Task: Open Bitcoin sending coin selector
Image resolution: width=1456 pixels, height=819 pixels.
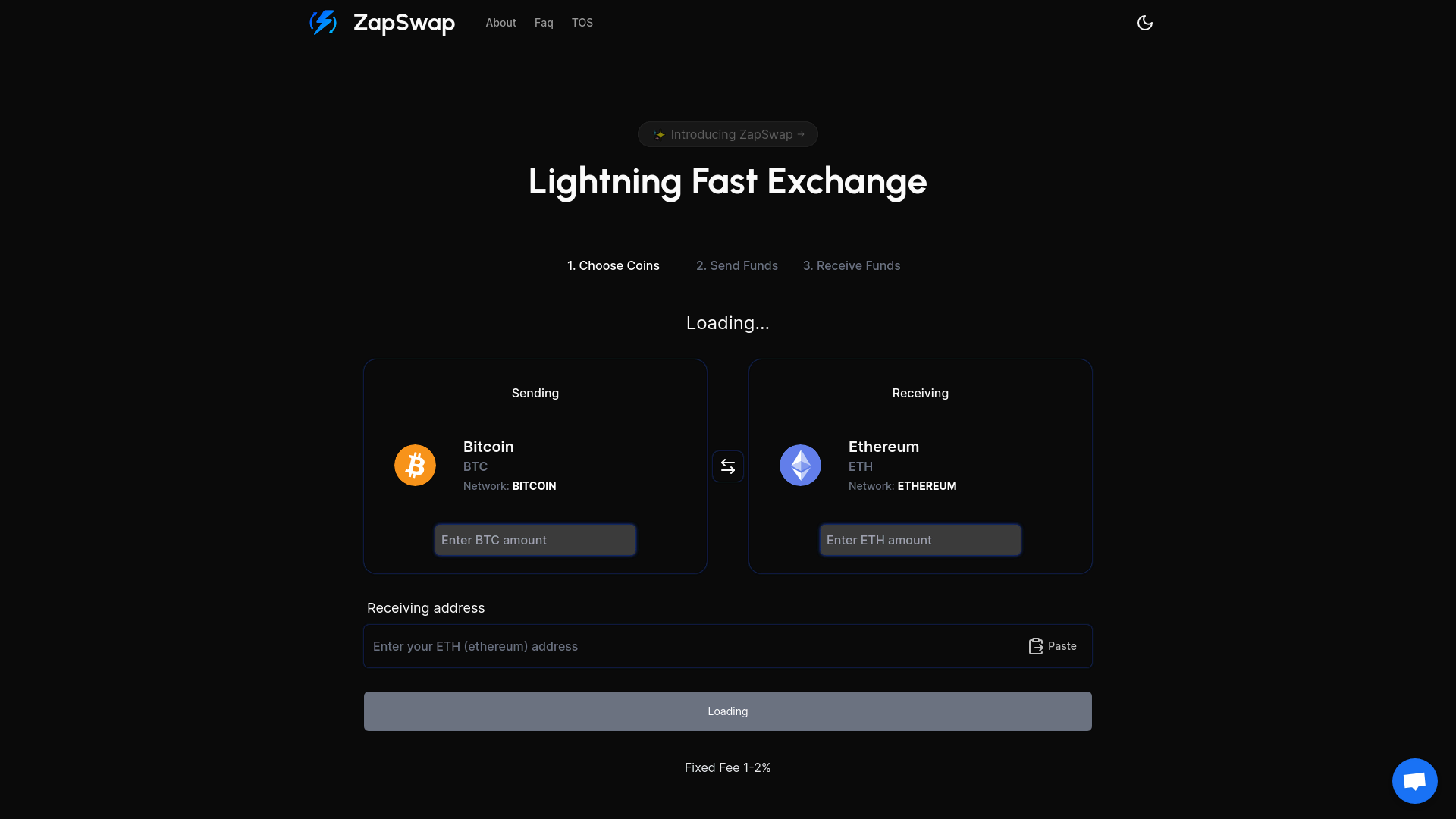Action: (508, 465)
